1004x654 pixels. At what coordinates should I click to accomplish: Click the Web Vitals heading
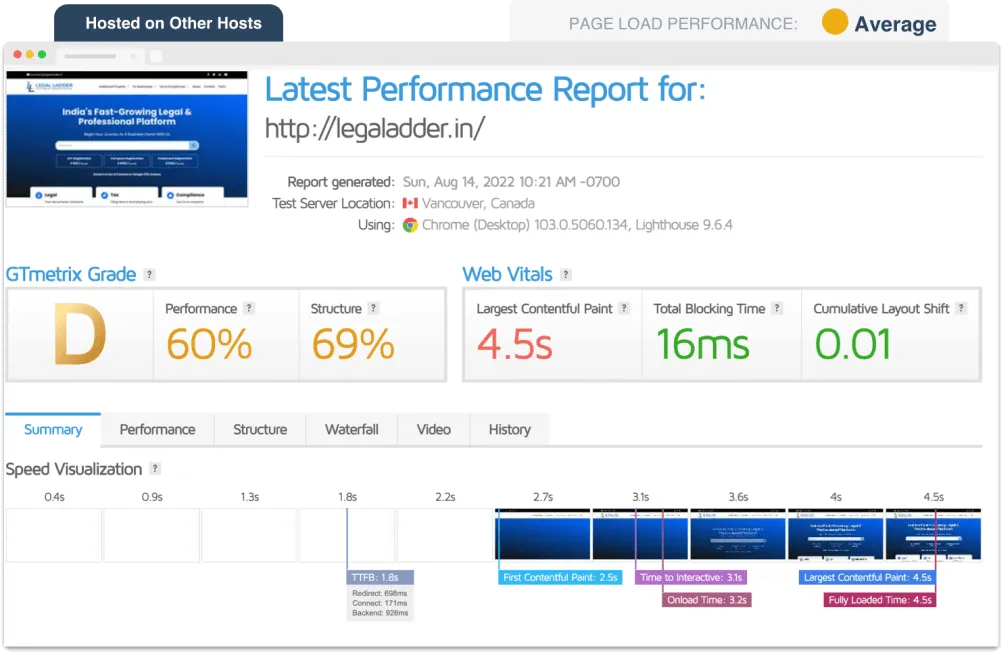coord(507,275)
